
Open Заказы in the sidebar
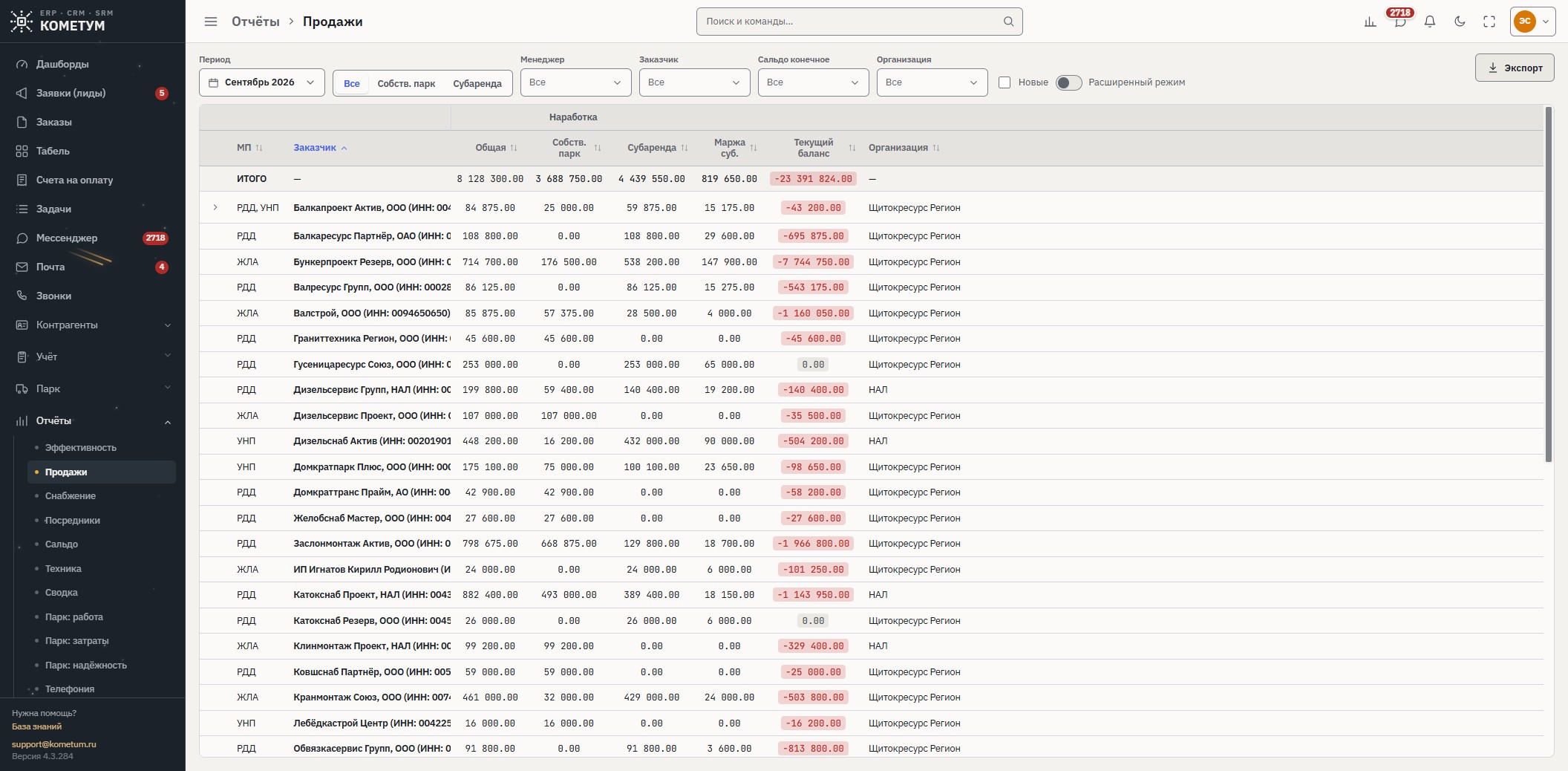(93, 122)
